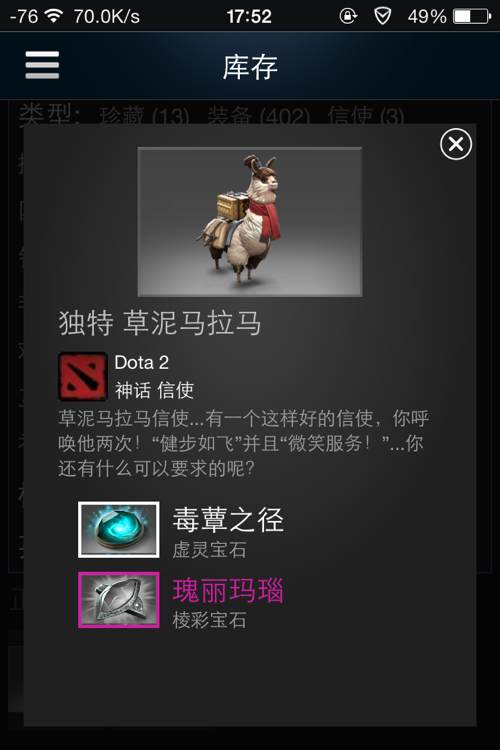The width and height of the screenshot is (500, 750).
Task: Tap the 库存 header title
Action: coord(250,66)
